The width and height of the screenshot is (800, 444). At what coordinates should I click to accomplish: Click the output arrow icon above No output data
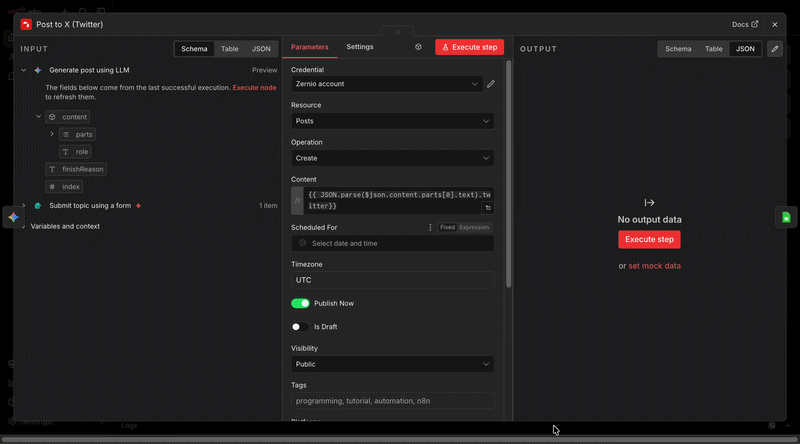click(649, 203)
